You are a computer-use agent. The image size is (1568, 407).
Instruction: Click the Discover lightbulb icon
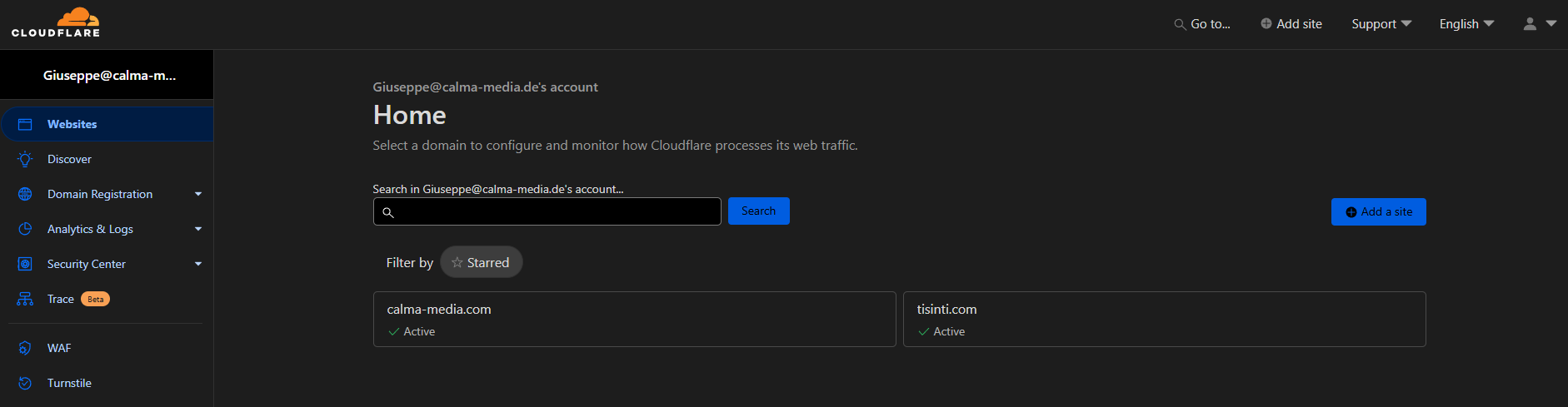click(25, 159)
